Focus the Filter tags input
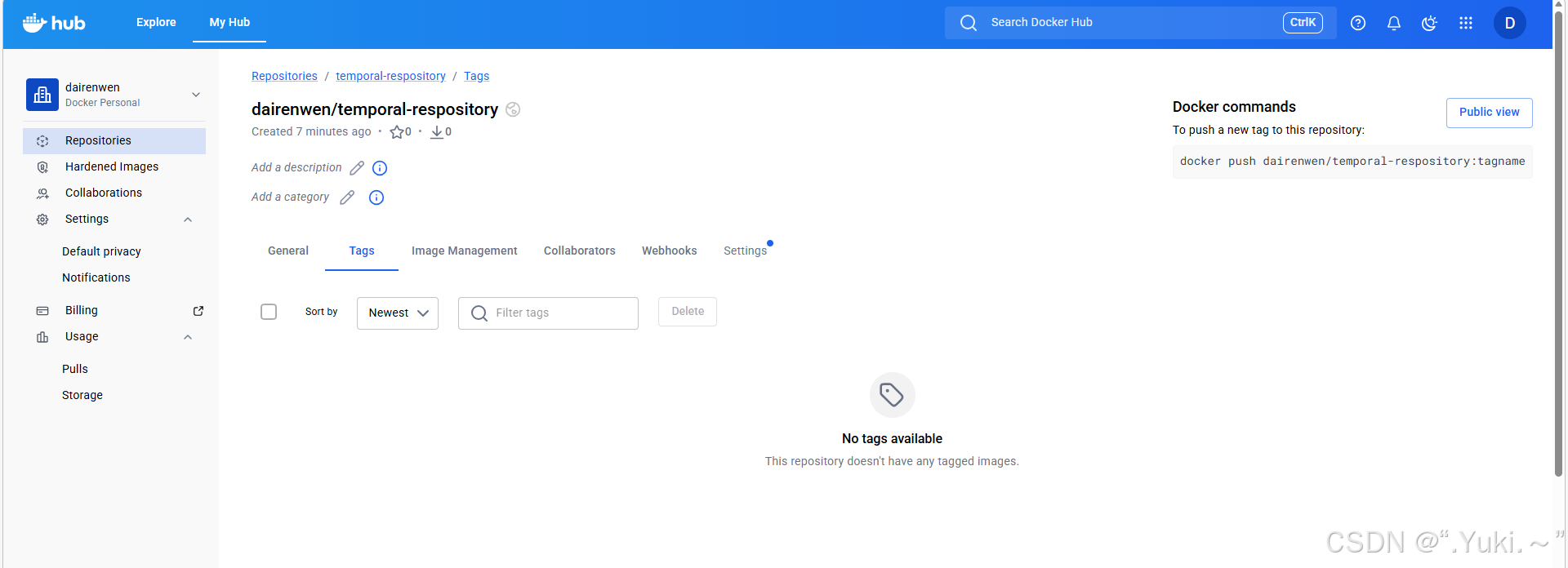Image resolution: width=1568 pixels, height=568 pixels. [548, 313]
